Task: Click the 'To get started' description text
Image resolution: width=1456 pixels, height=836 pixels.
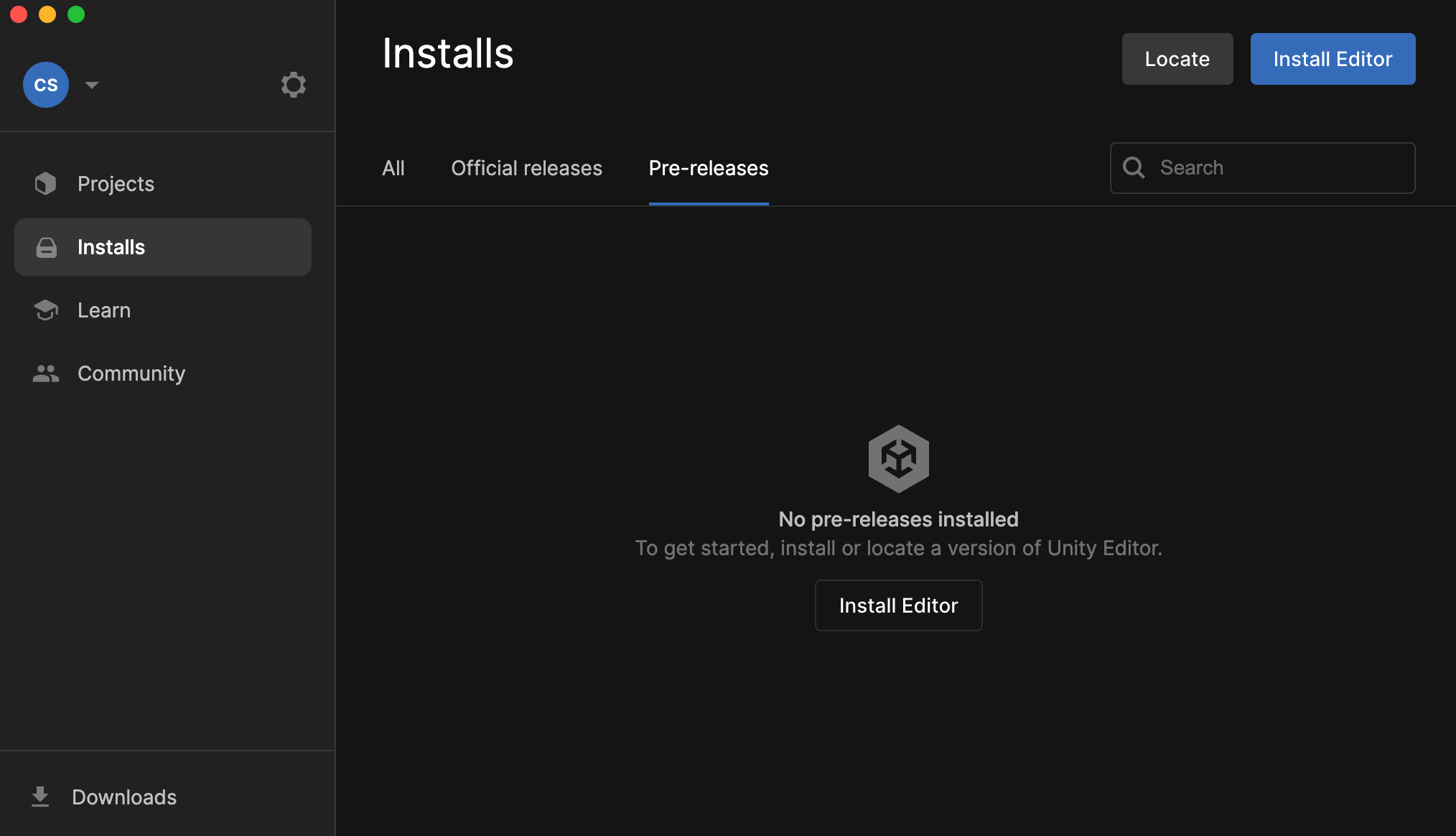Action: [899, 548]
